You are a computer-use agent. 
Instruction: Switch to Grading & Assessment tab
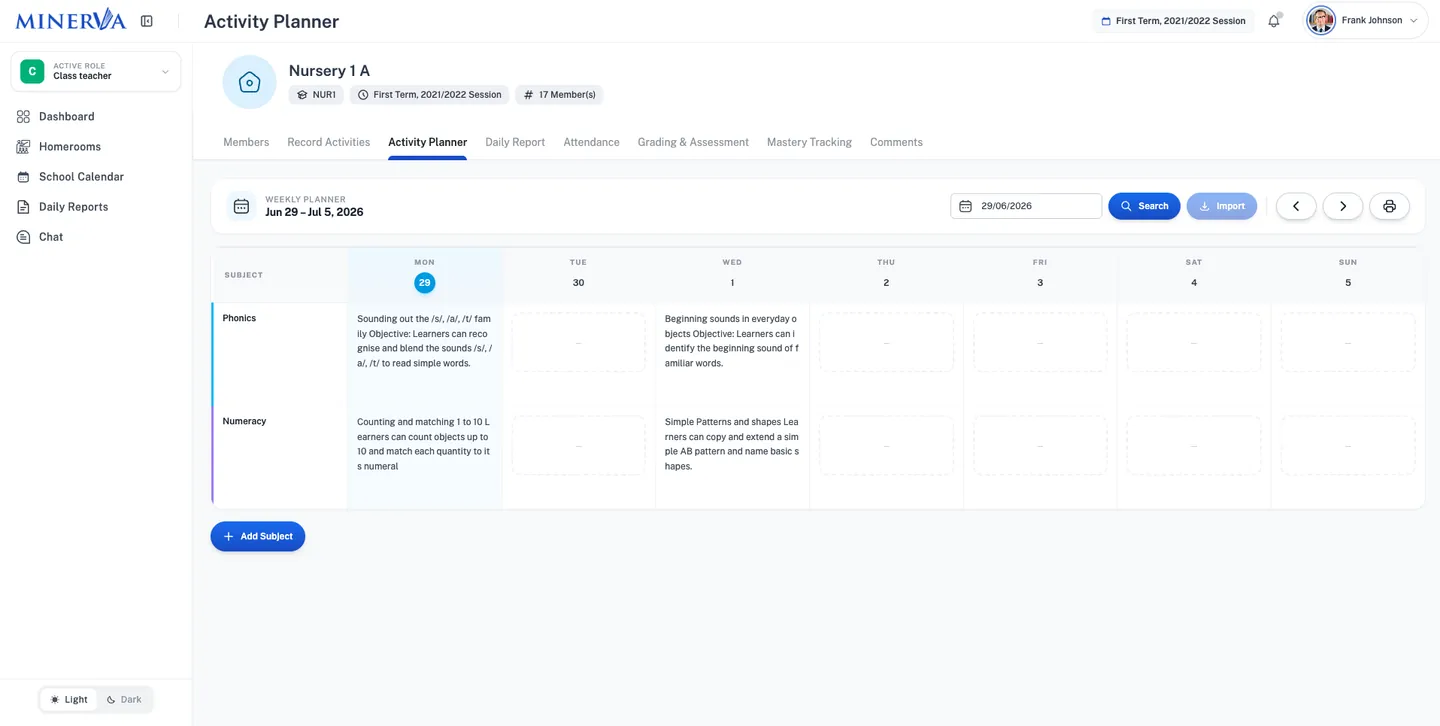pos(693,142)
